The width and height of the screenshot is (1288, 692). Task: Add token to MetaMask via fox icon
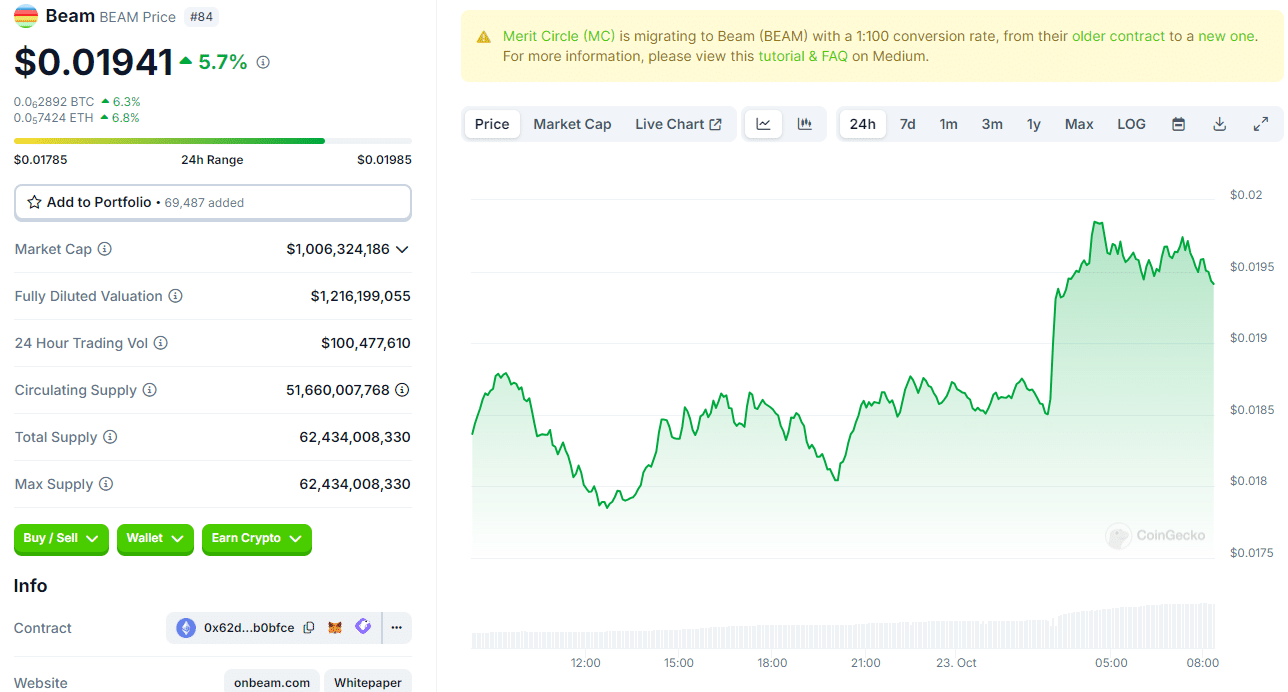click(336, 628)
